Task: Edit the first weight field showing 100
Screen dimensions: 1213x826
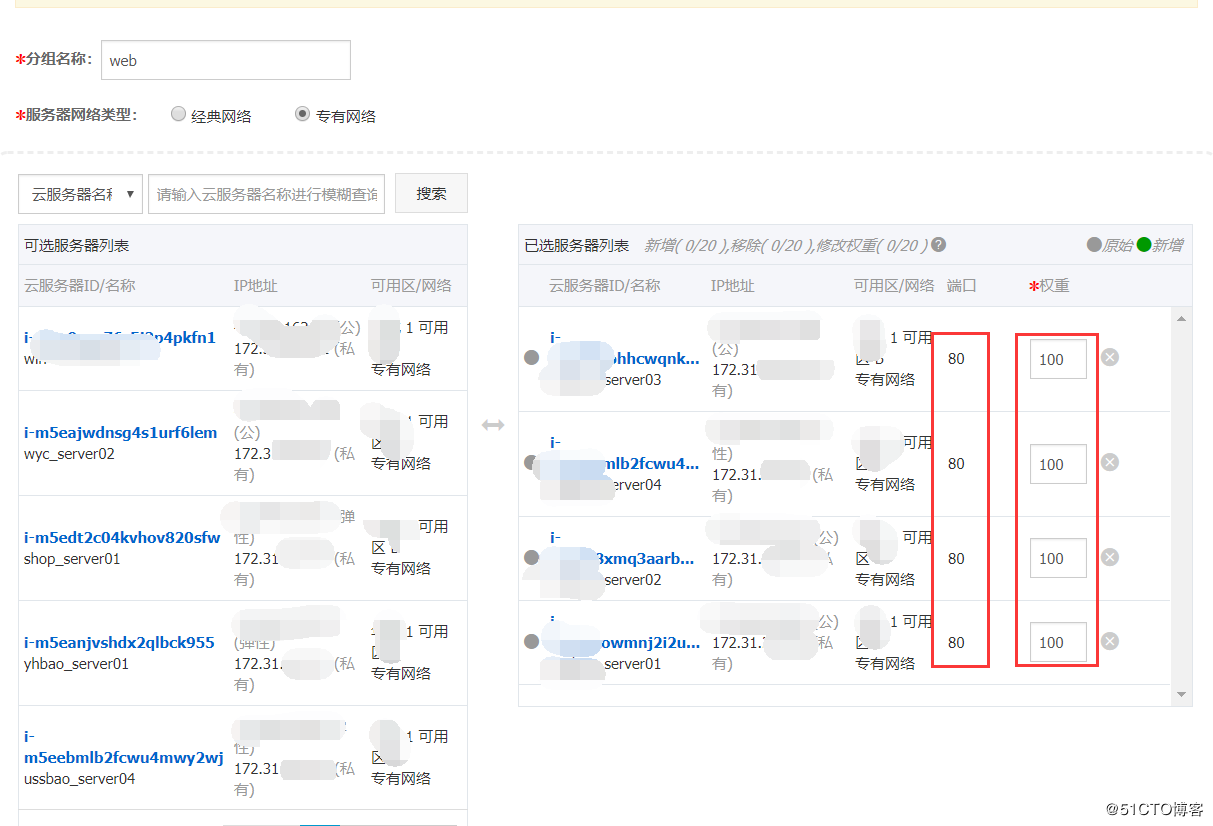Action: click(x=1057, y=358)
